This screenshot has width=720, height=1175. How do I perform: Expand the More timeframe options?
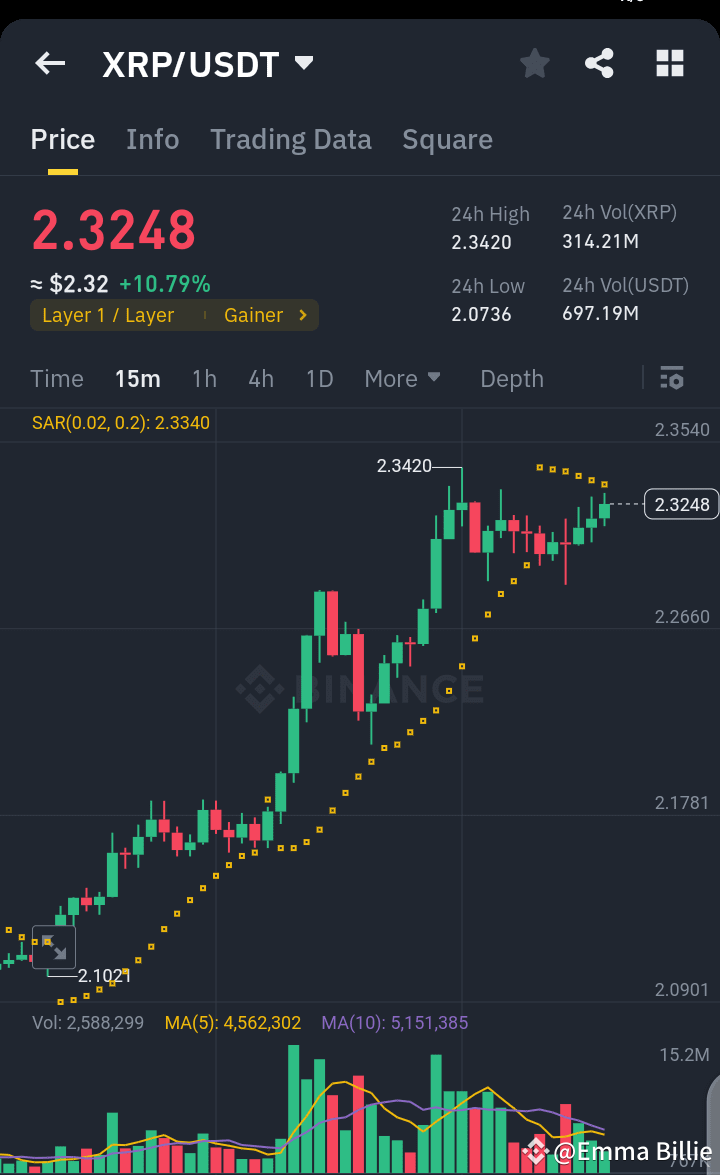coord(402,379)
